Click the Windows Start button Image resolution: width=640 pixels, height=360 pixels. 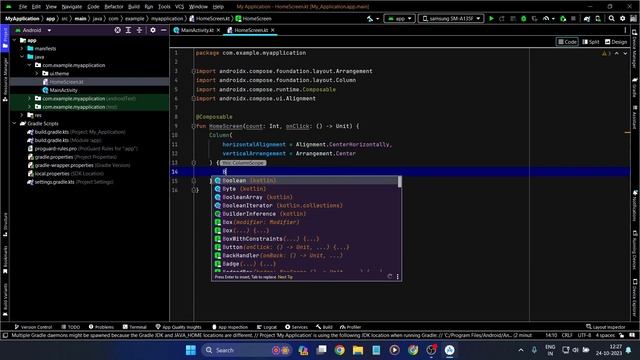point(191,350)
